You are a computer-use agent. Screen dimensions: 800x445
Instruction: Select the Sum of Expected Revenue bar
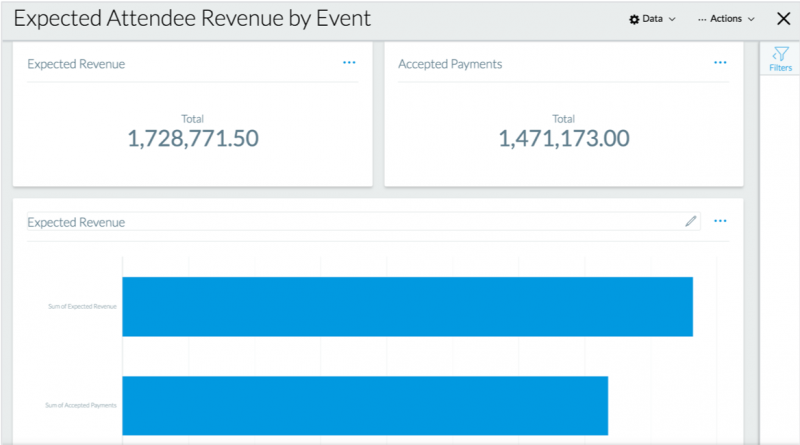point(407,306)
